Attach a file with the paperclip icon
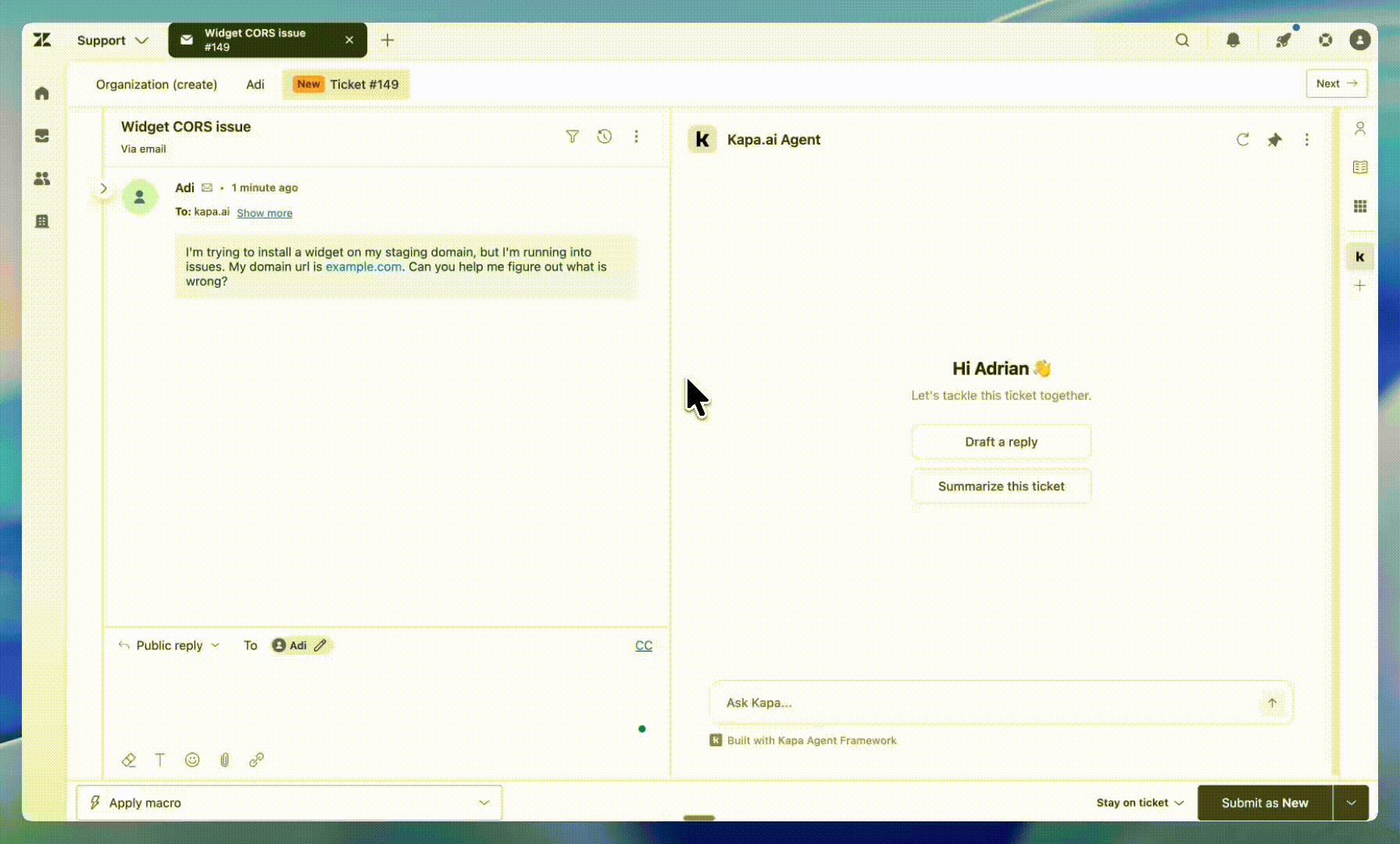 [x=224, y=760]
